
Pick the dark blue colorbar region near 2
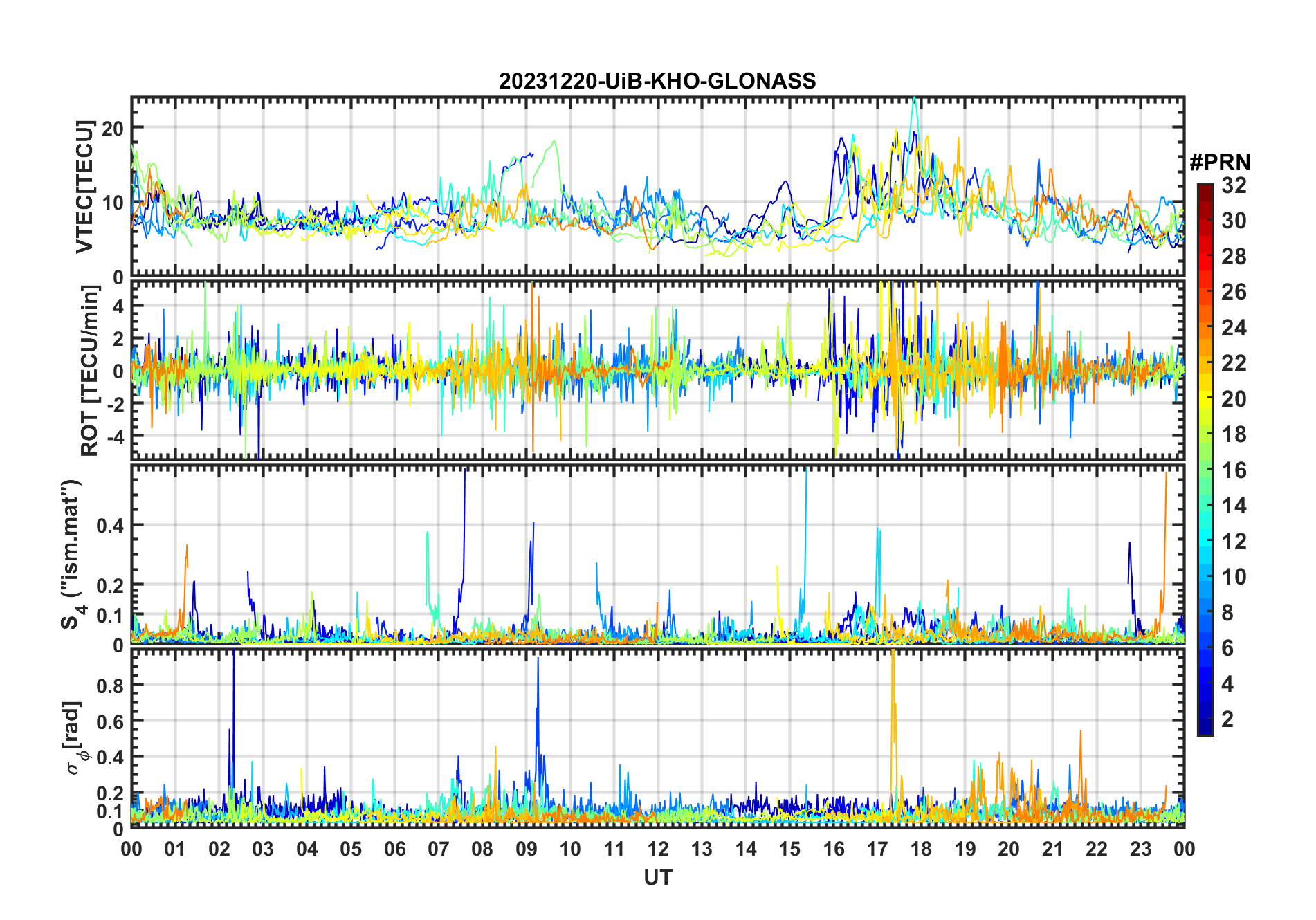click(1205, 719)
